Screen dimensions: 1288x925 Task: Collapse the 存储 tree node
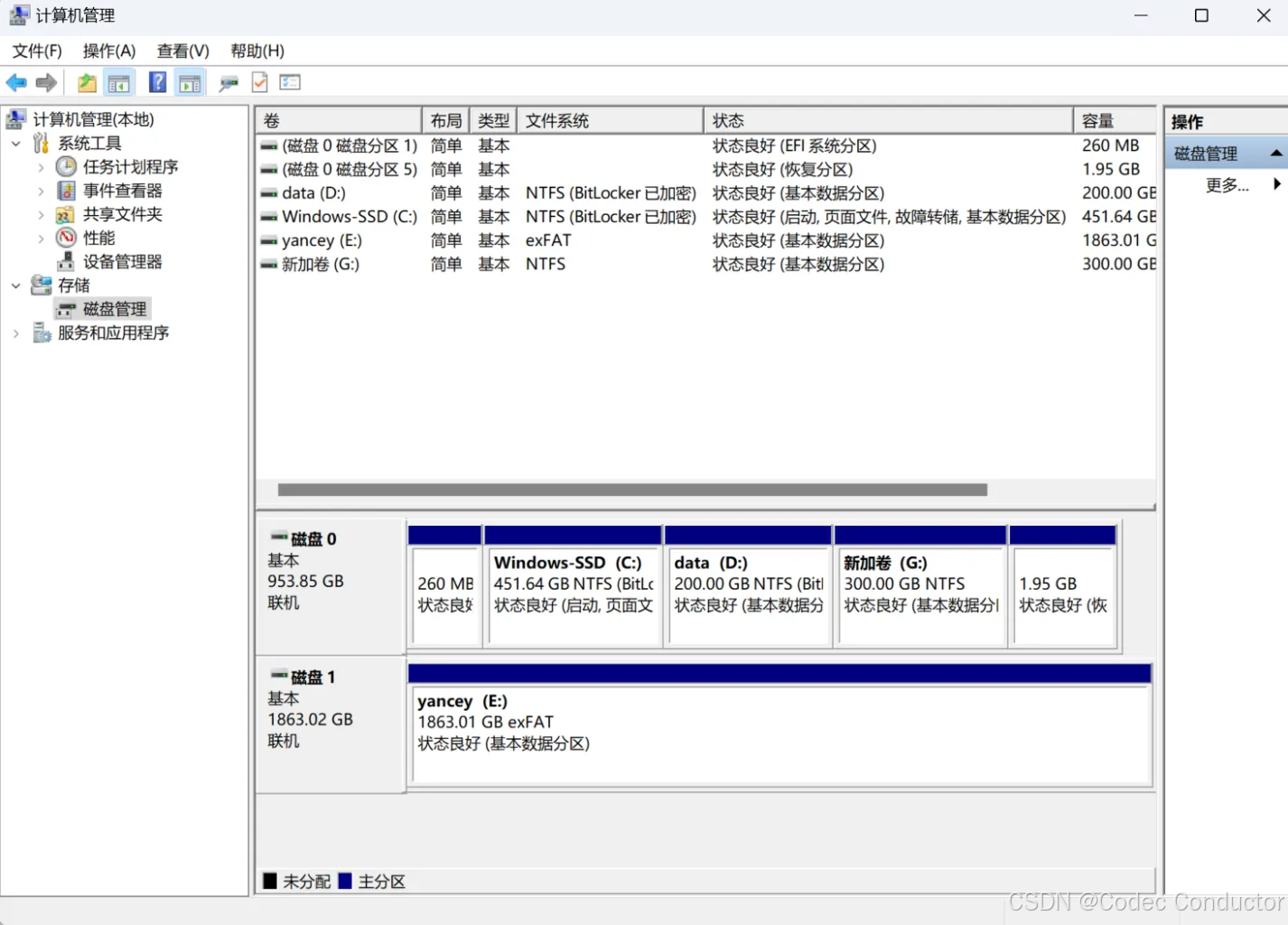coord(15,285)
